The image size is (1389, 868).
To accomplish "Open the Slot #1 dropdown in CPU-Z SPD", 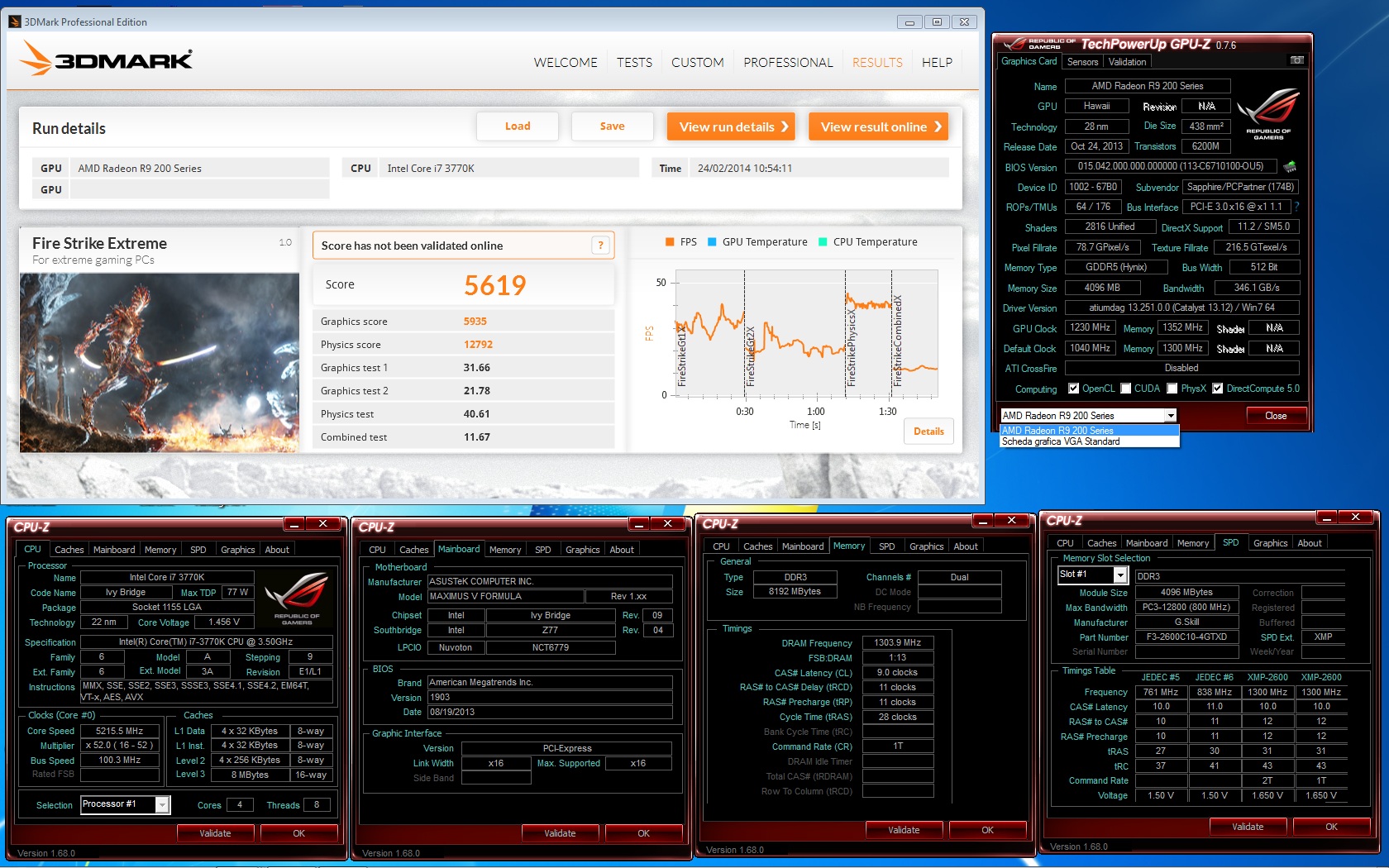I will pos(1120,575).
